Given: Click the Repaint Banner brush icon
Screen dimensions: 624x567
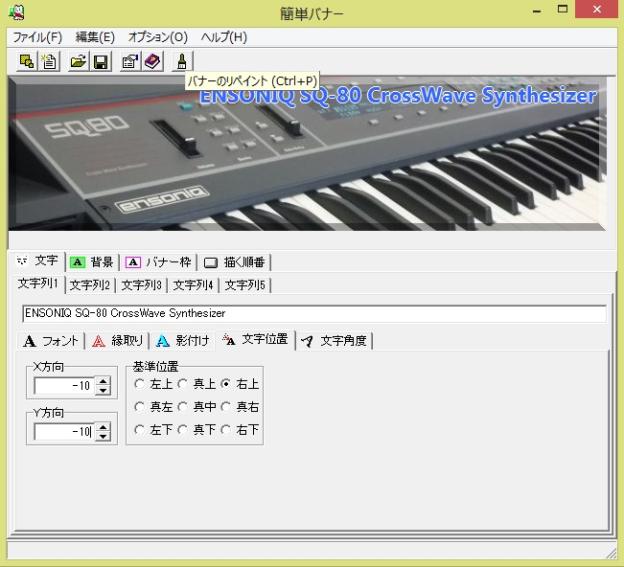Looking at the screenshot, I should click(x=183, y=62).
